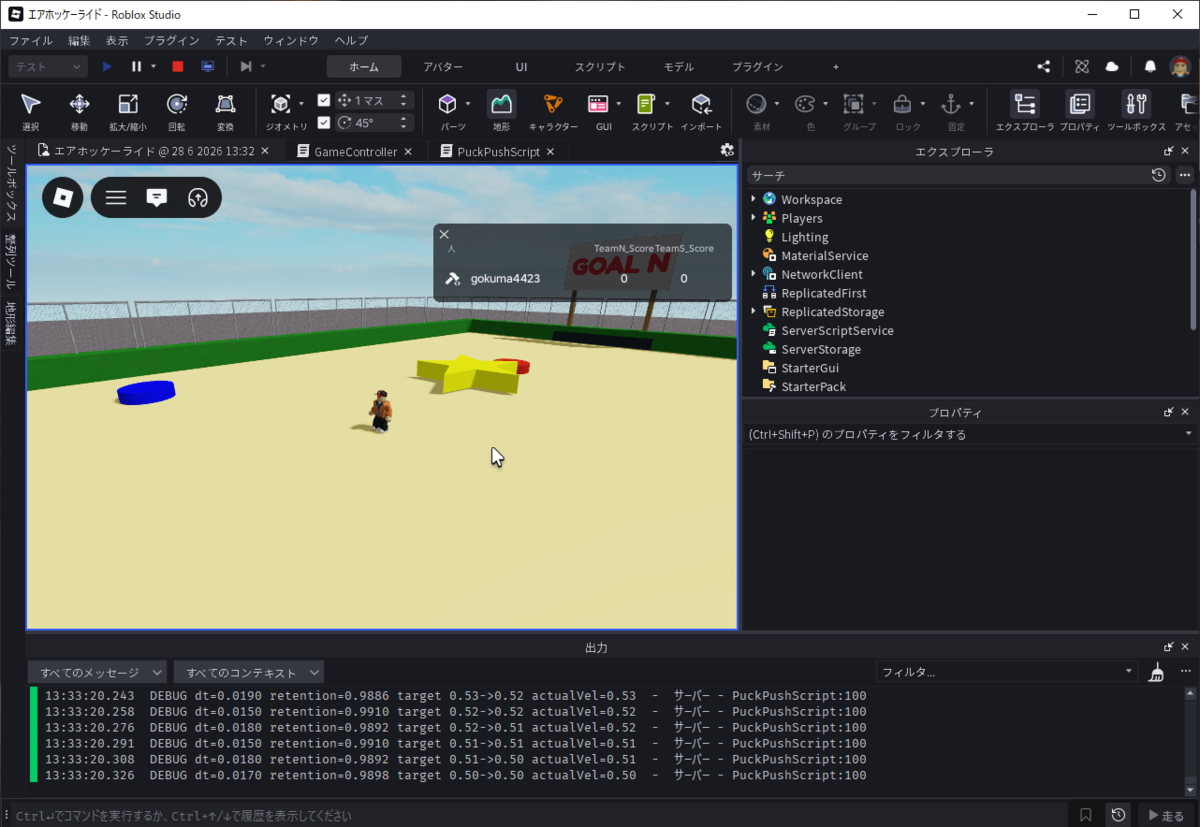The height and width of the screenshot is (827, 1200).
Task: Click the share icon in top bar
Action: click(1043, 66)
